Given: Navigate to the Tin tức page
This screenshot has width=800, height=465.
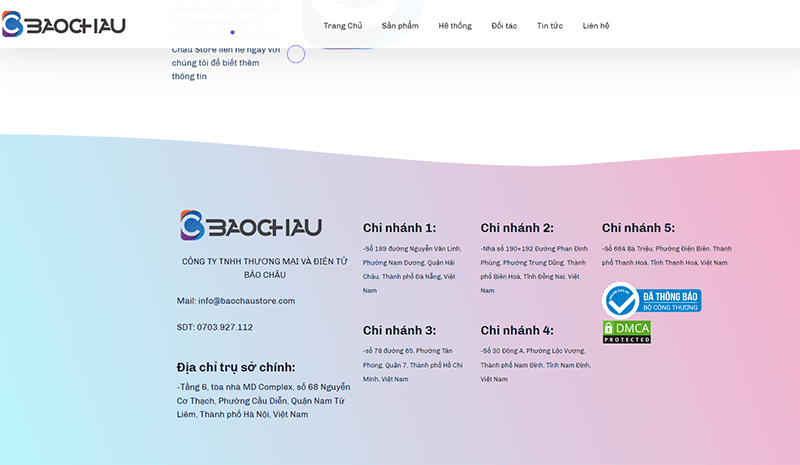Looking at the screenshot, I should (x=549, y=26).
